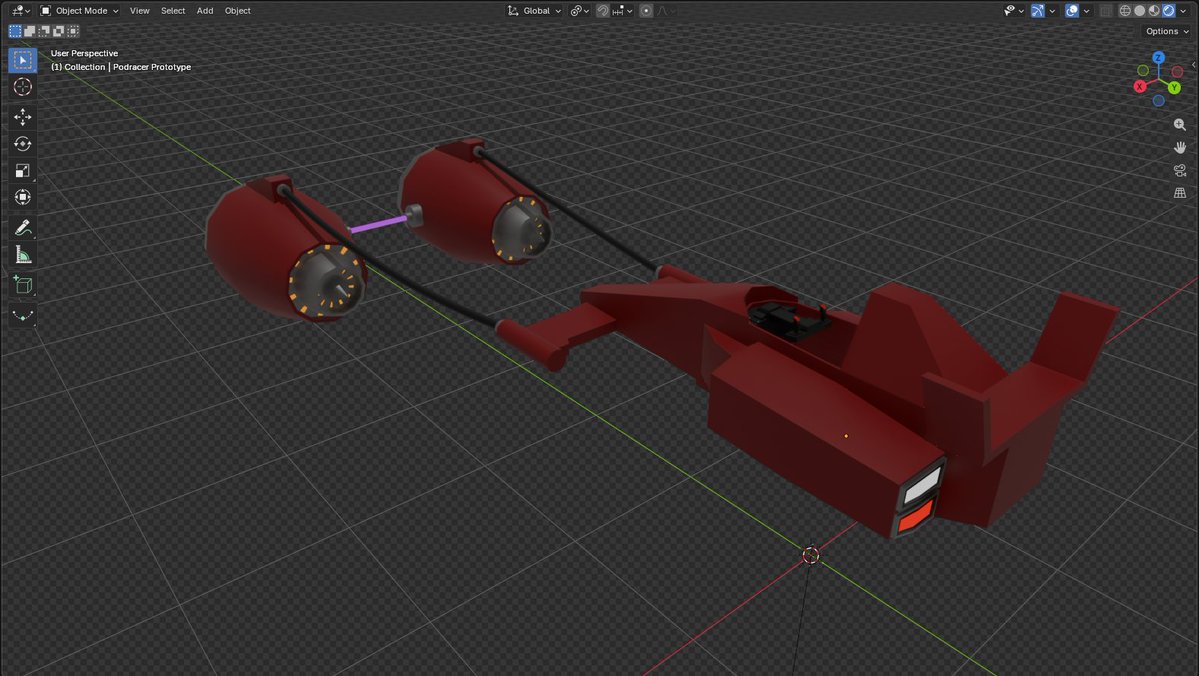Image resolution: width=1199 pixels, height=676 pixels.
Task: Open the Add menu
Action: coord(205,11)
